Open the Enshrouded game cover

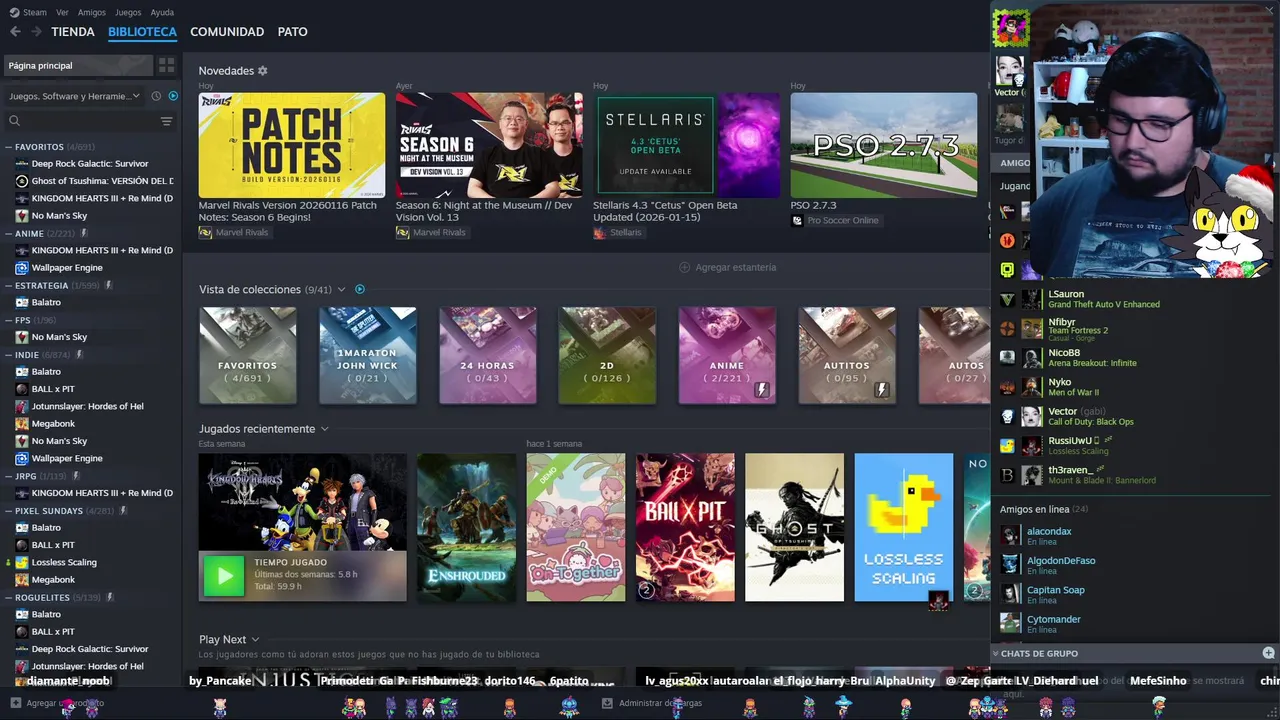point(467,528)
